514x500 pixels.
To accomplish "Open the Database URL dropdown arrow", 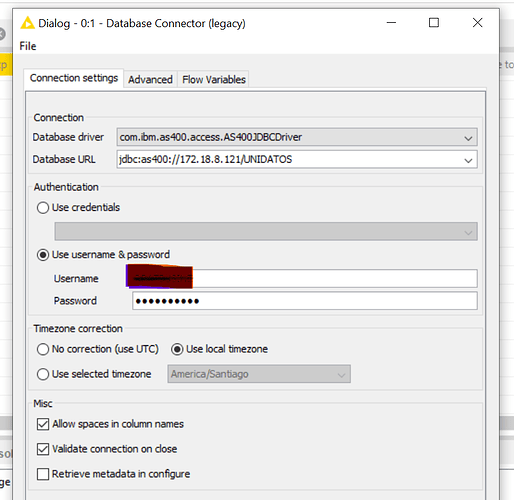I will coord(468,160).
